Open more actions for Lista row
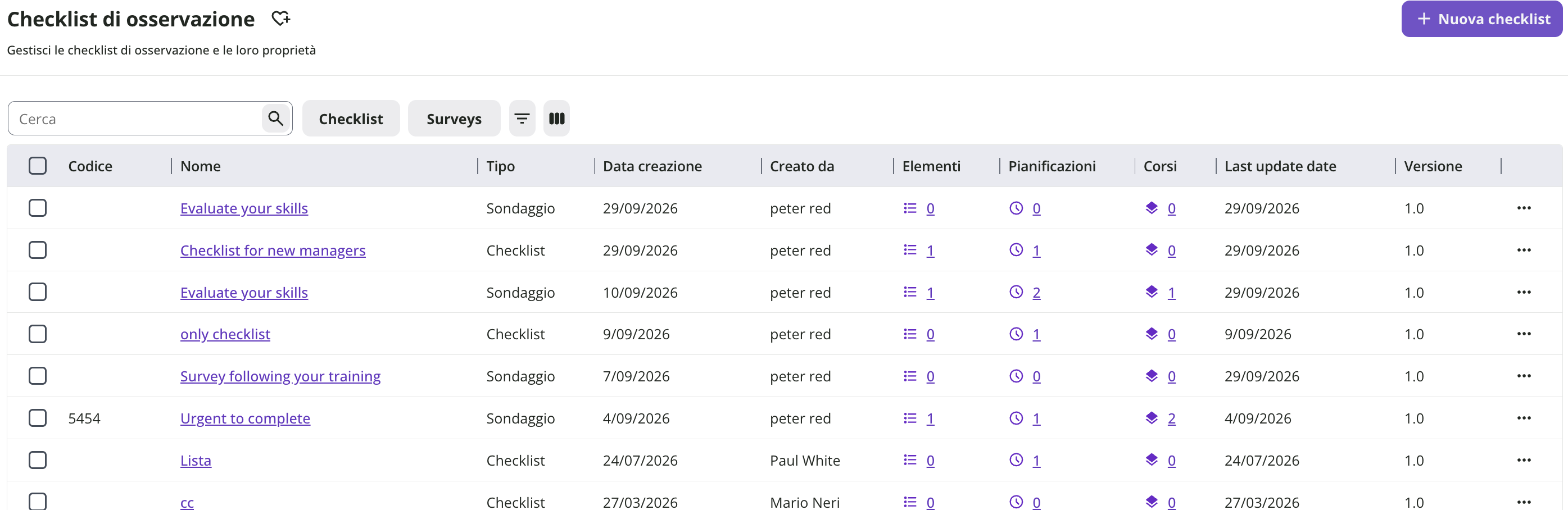The width and height of the screenshot is (1568, 510). tap(1524, 460)
